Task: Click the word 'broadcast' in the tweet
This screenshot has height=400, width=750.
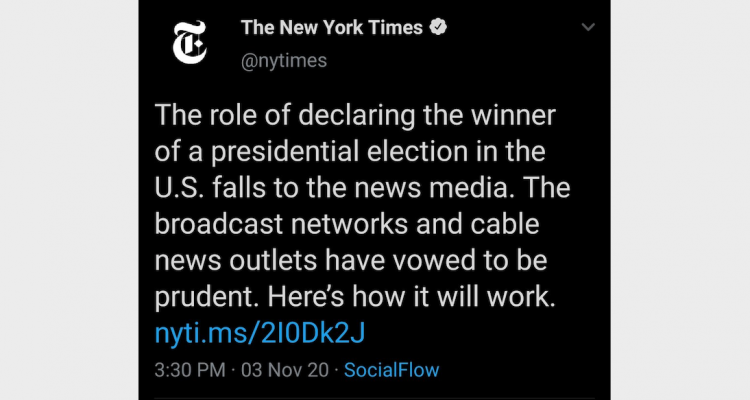Action: click(x=219, y=224)
